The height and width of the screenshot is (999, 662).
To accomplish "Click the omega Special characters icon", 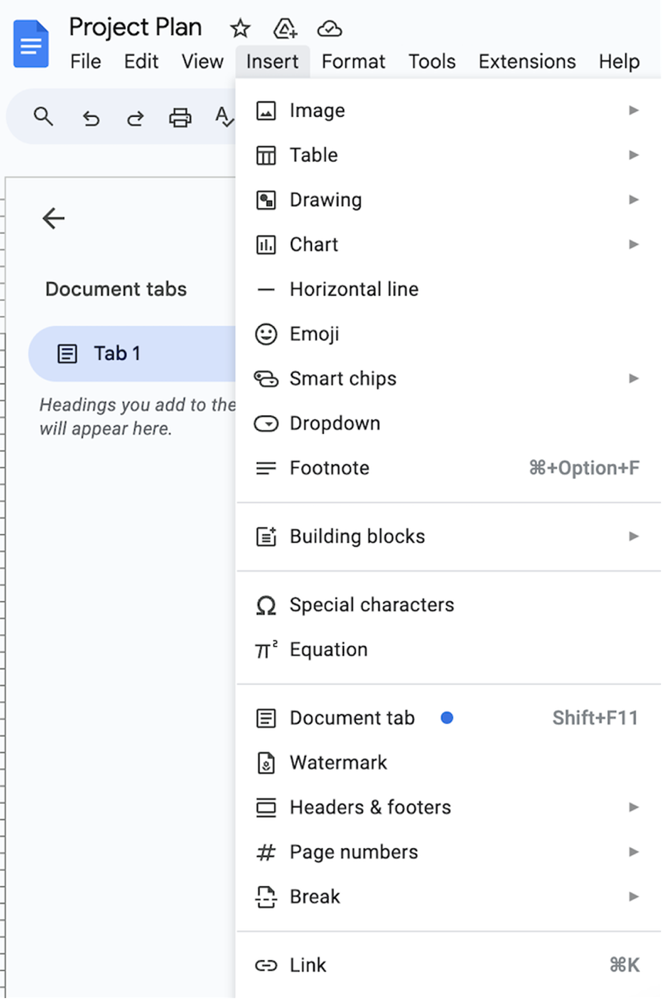I will point(266,605).
